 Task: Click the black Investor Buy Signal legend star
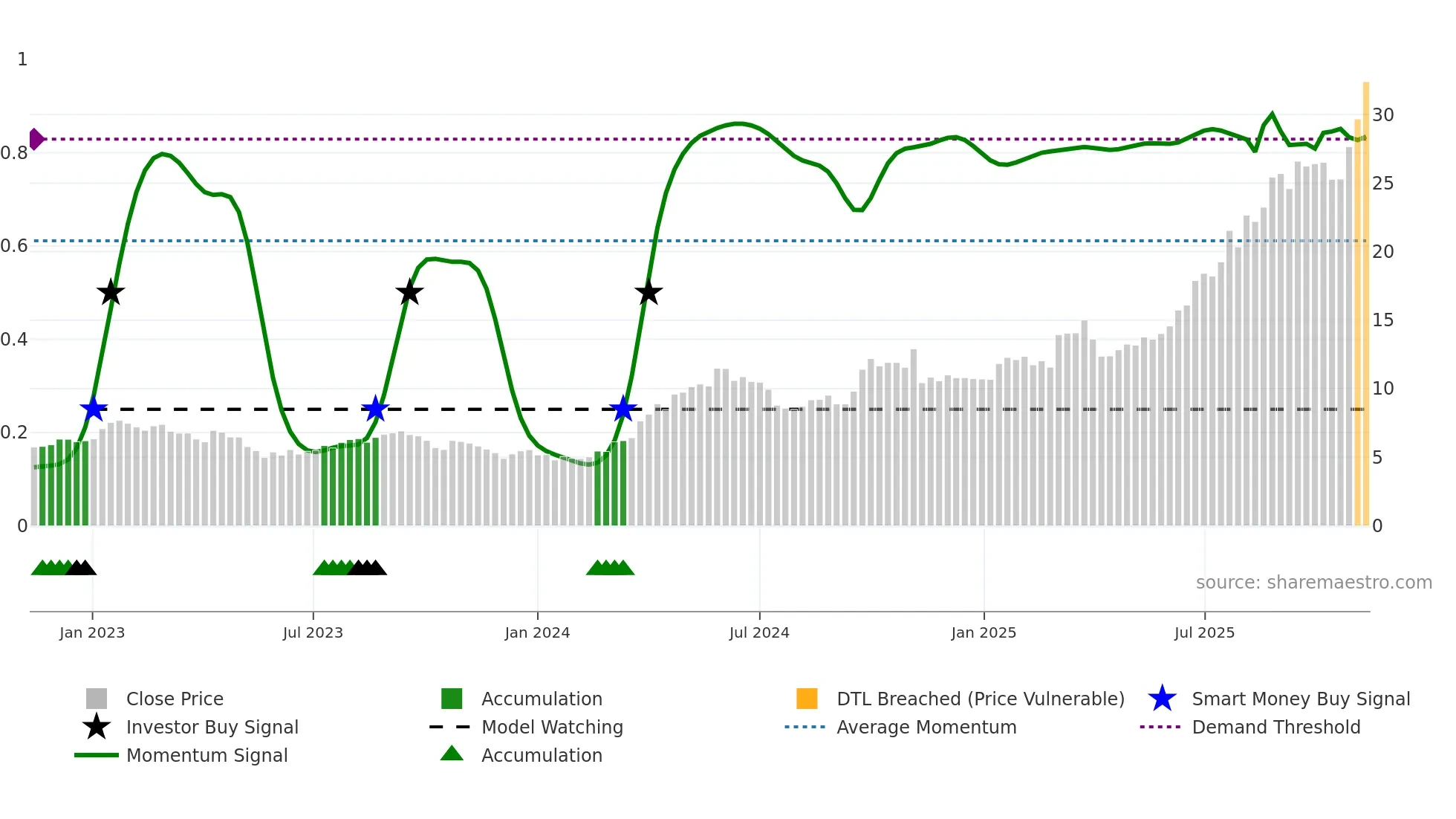click(97, 727)
